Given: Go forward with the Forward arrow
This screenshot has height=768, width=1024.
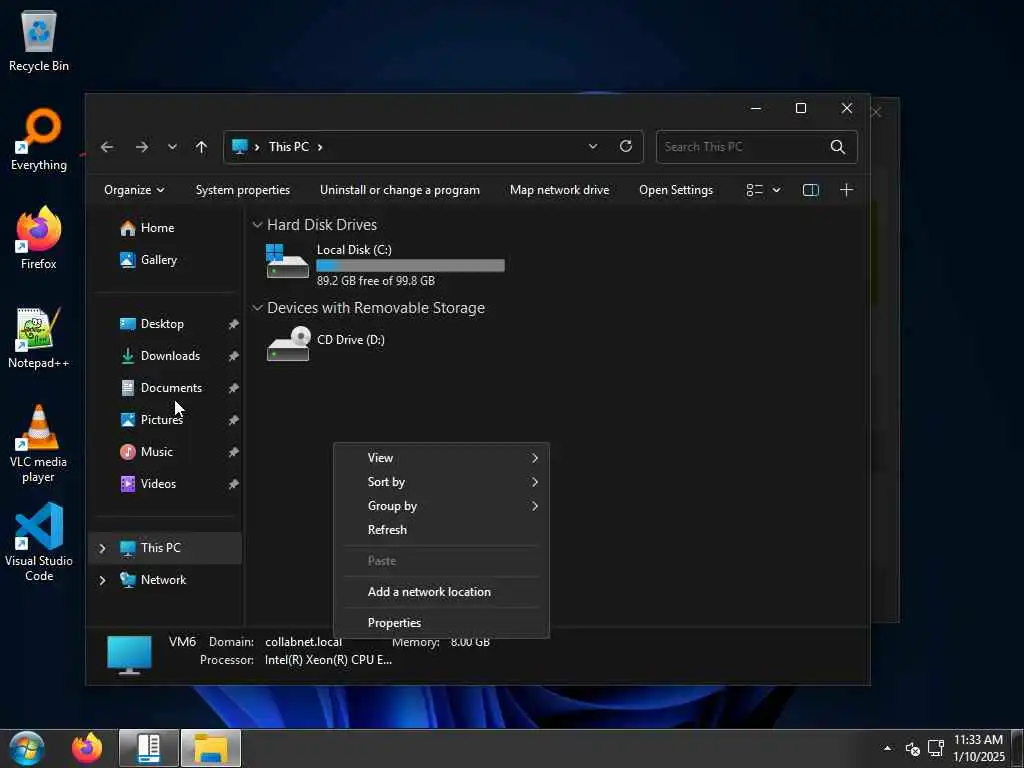Looking at the screenshot, I should pyautogui.click(x=142, y=147).
